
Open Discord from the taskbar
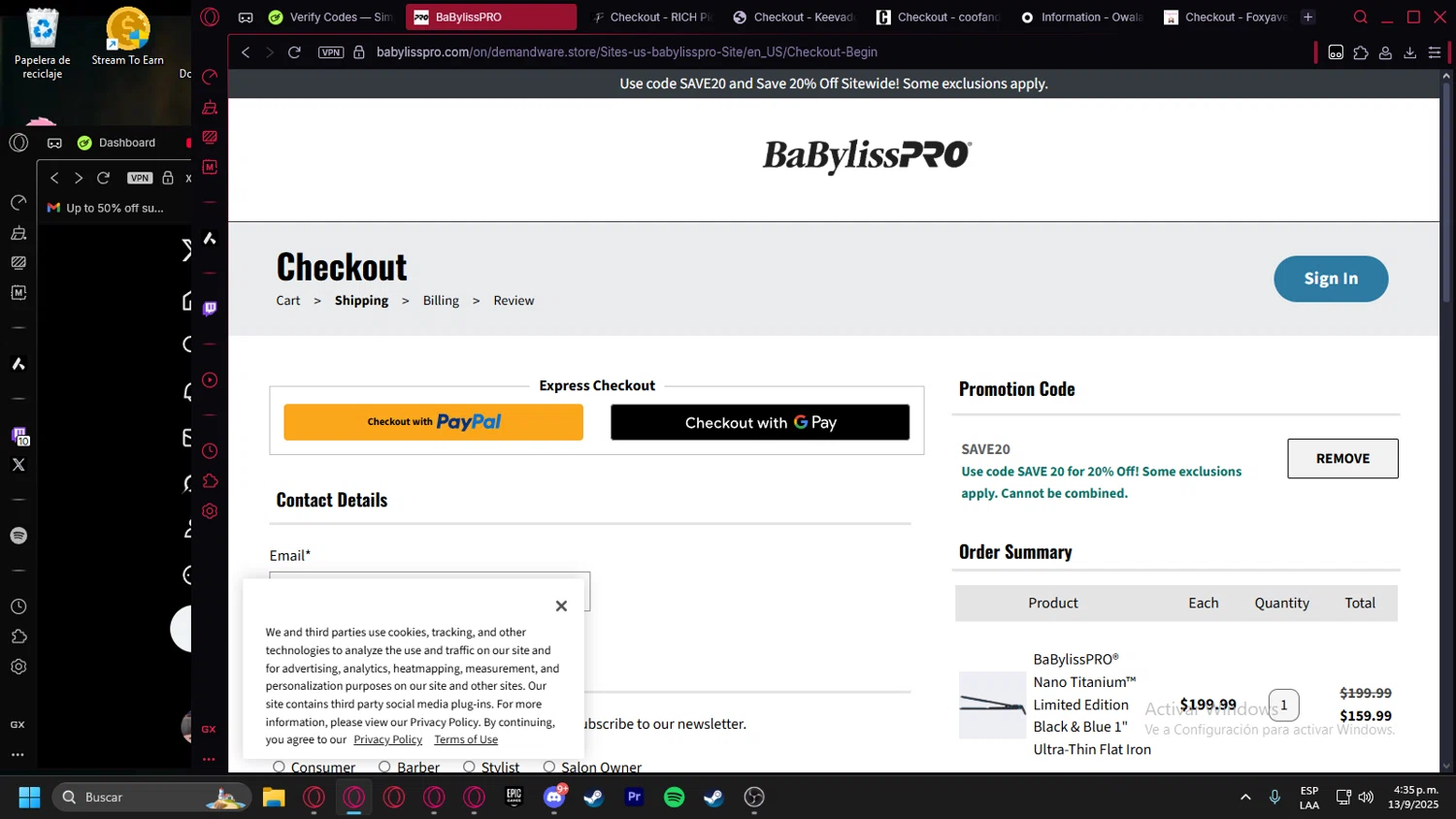click(554, 798)
